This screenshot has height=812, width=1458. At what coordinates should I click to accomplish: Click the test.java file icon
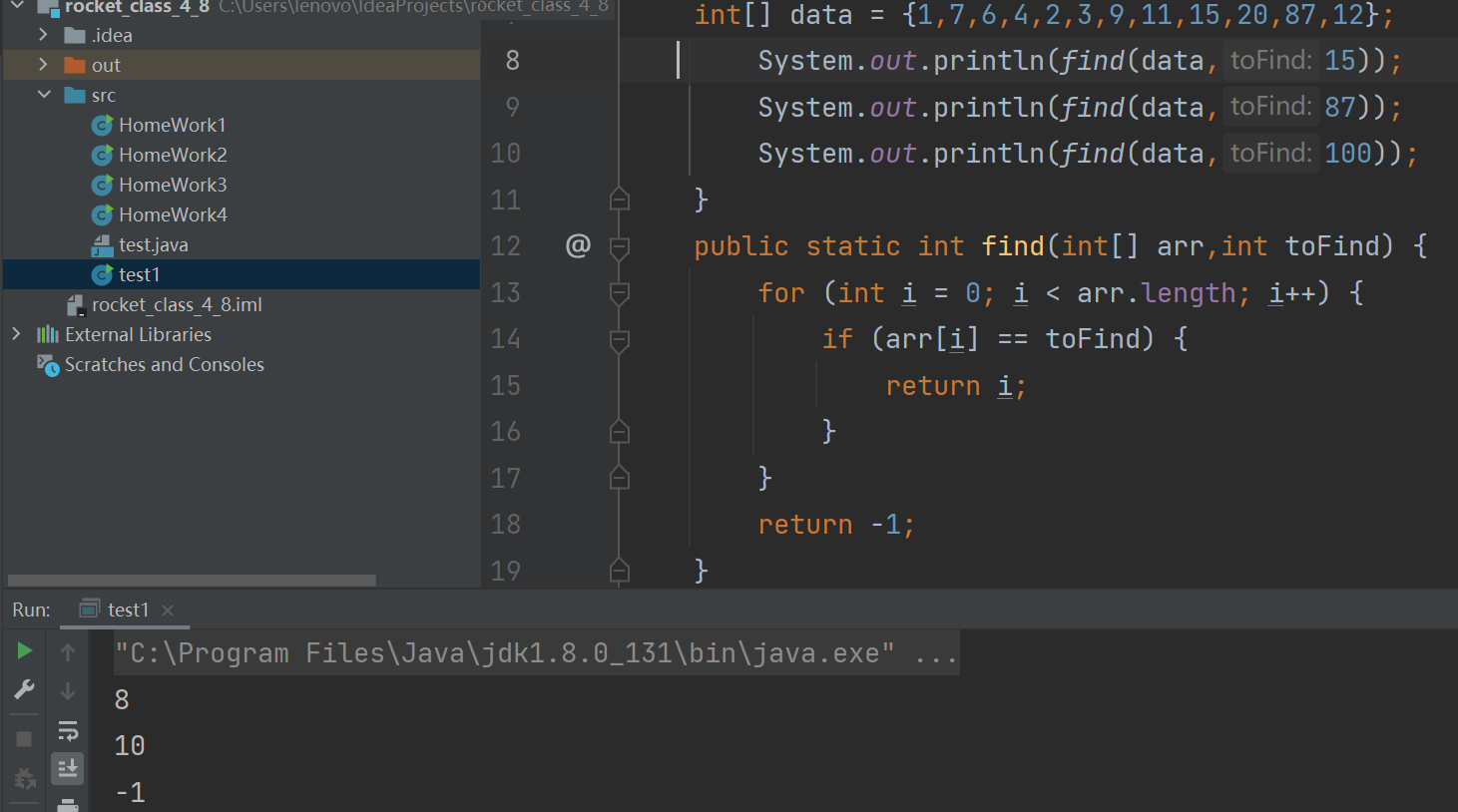tap(102, 245)
